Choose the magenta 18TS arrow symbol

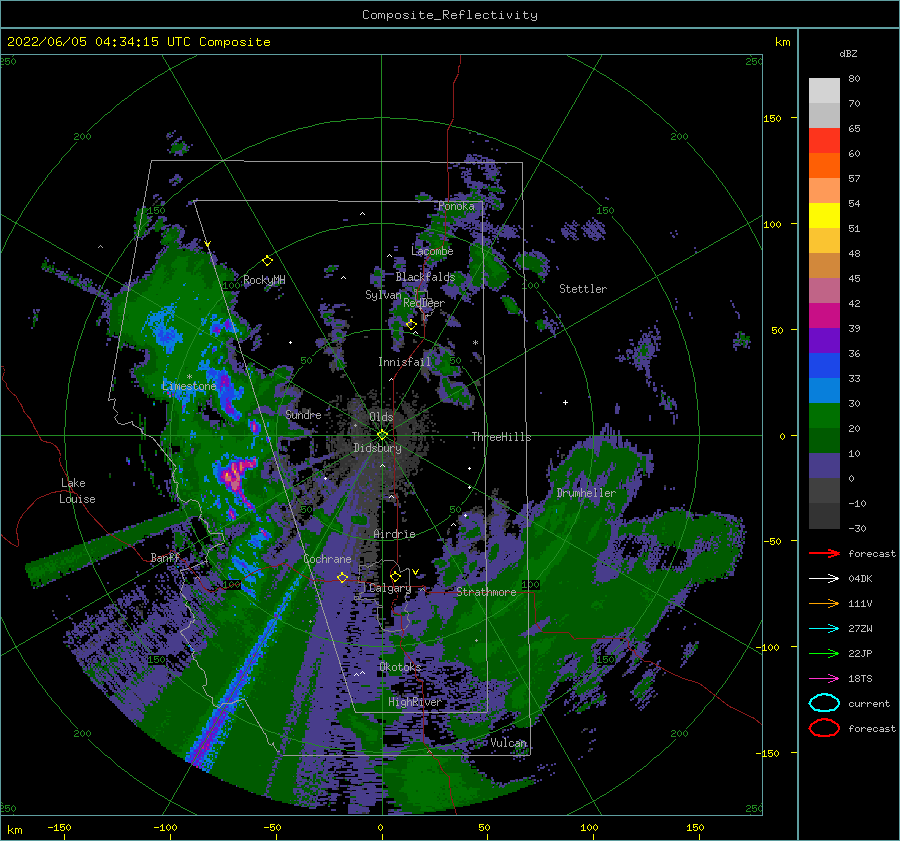pyautogui.click(x=824, y=679)
